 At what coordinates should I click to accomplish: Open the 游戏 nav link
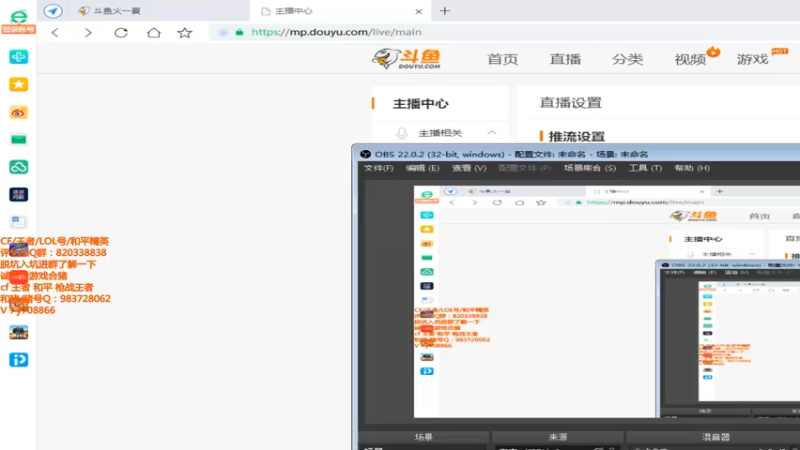pos(752,60)
